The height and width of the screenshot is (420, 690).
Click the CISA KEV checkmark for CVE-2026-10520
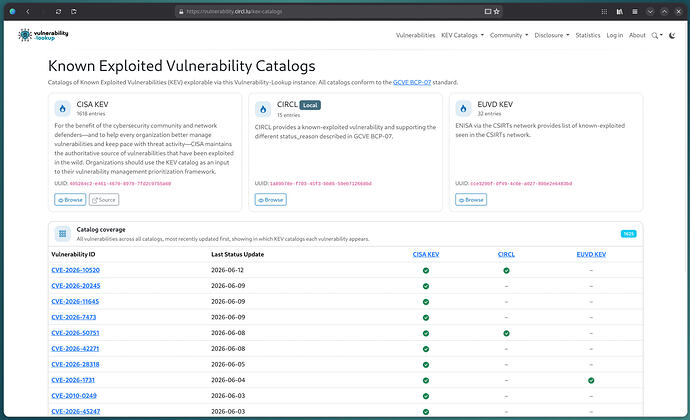(x=426, y=270)
